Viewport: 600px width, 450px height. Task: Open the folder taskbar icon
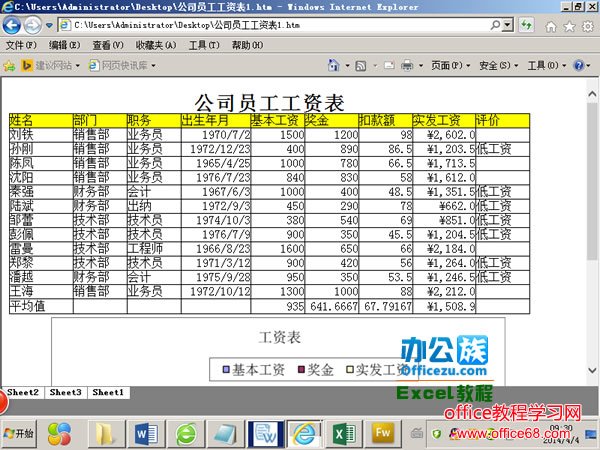106,434
